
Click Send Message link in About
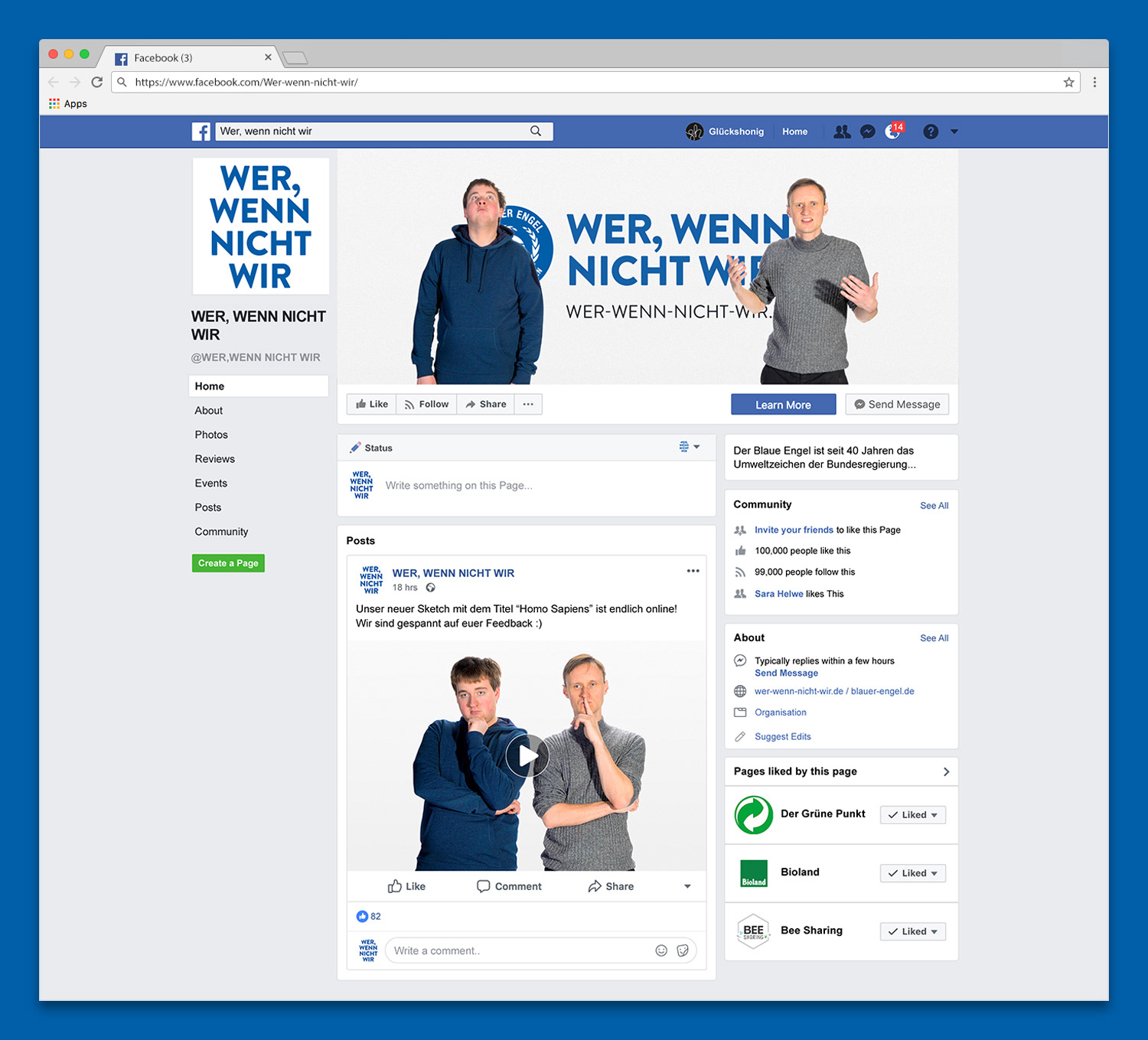tap(786, 673)
